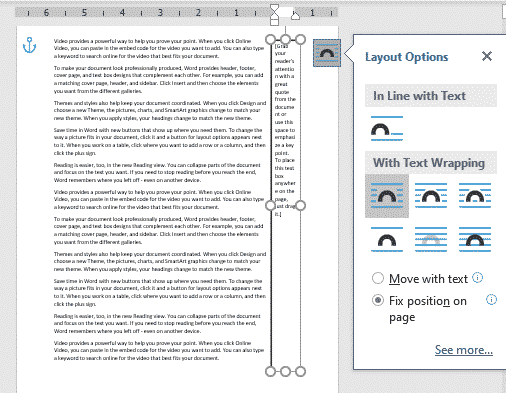The image size is (506, 393).
Task: Click the right indent marker on the ruler
Action: [295, 15]
